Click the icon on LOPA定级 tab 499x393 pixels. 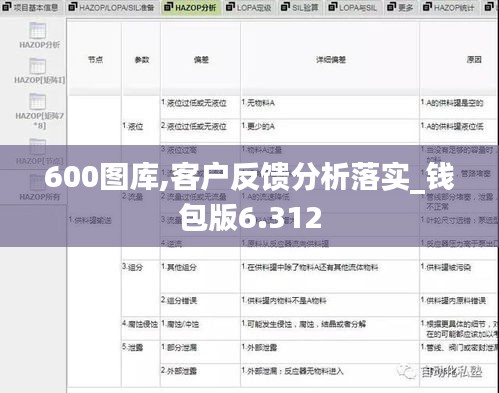pos(230,7)
